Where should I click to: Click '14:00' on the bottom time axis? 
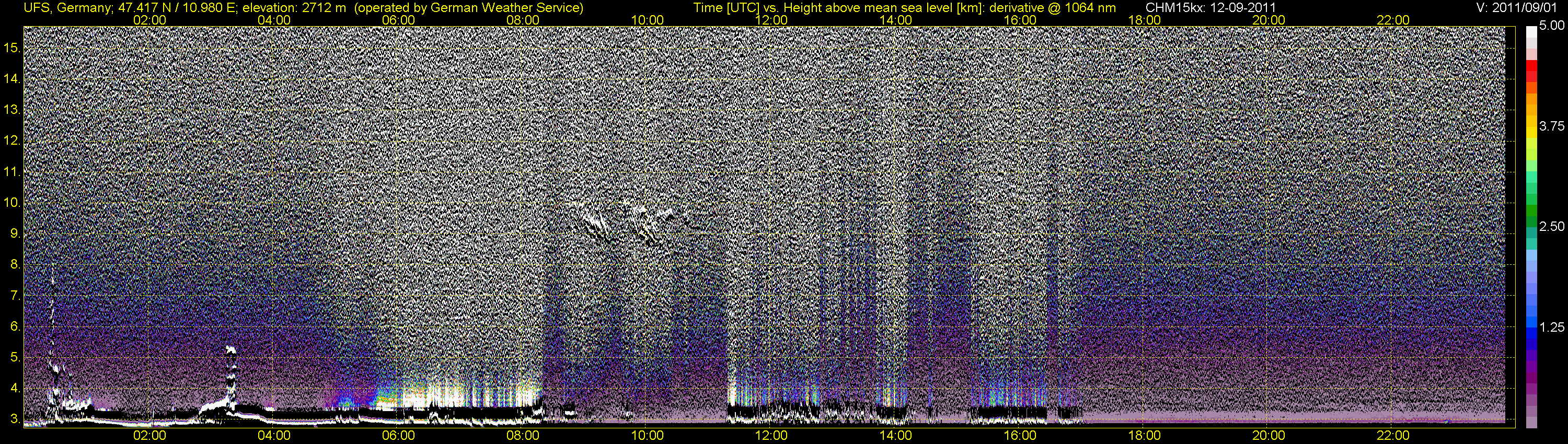pos(896,436)
